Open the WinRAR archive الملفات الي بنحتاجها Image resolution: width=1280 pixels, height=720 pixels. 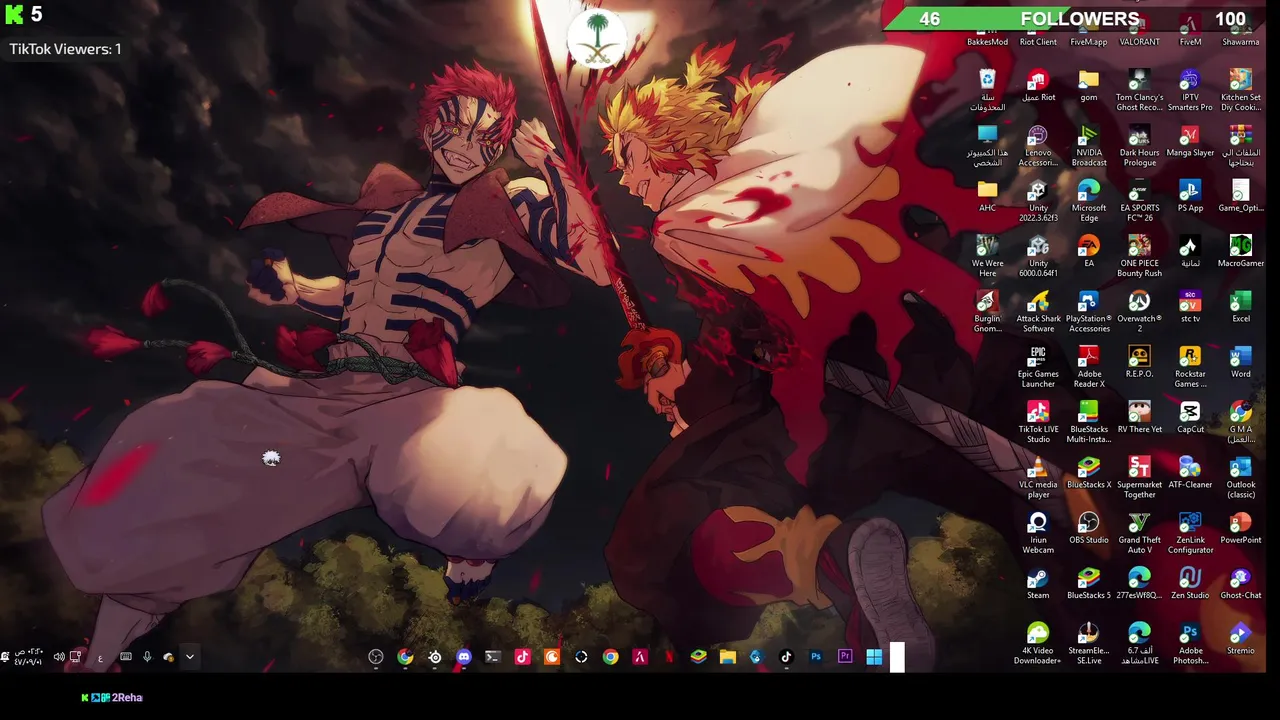coord(1241,145)
